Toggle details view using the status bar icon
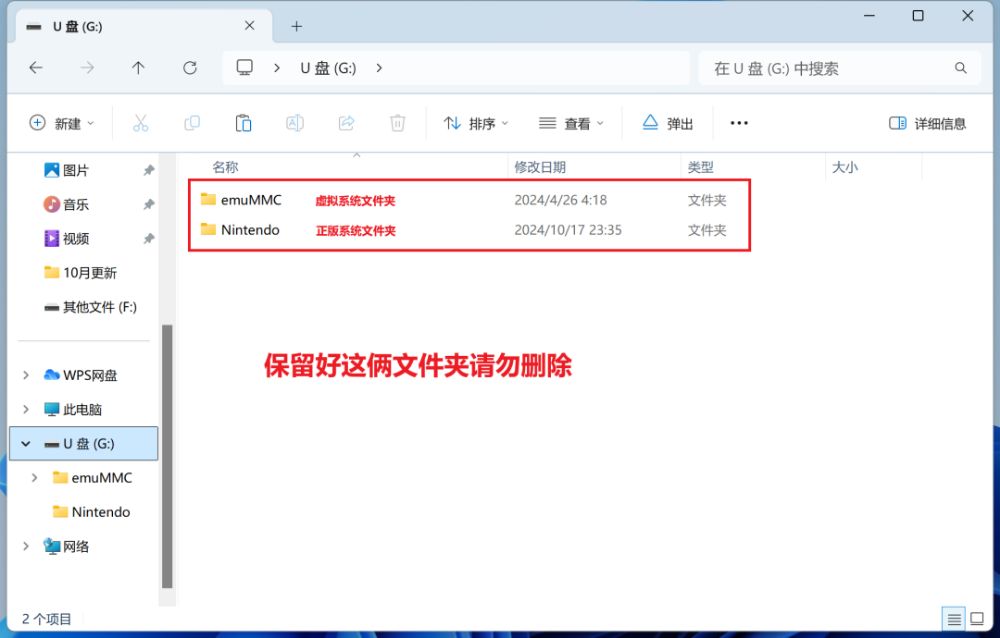The image size is (1000, 638). pos(956,618)
